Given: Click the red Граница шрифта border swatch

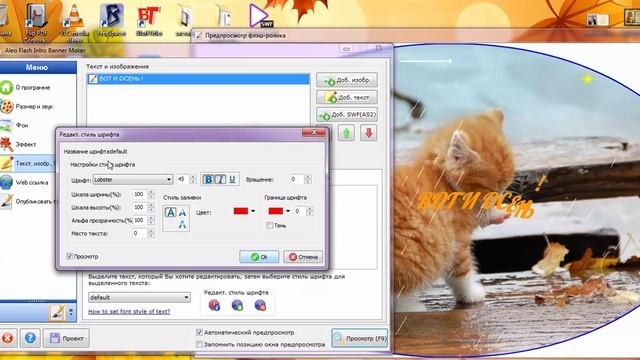Looking at the screenshot, I should (276, 211).
